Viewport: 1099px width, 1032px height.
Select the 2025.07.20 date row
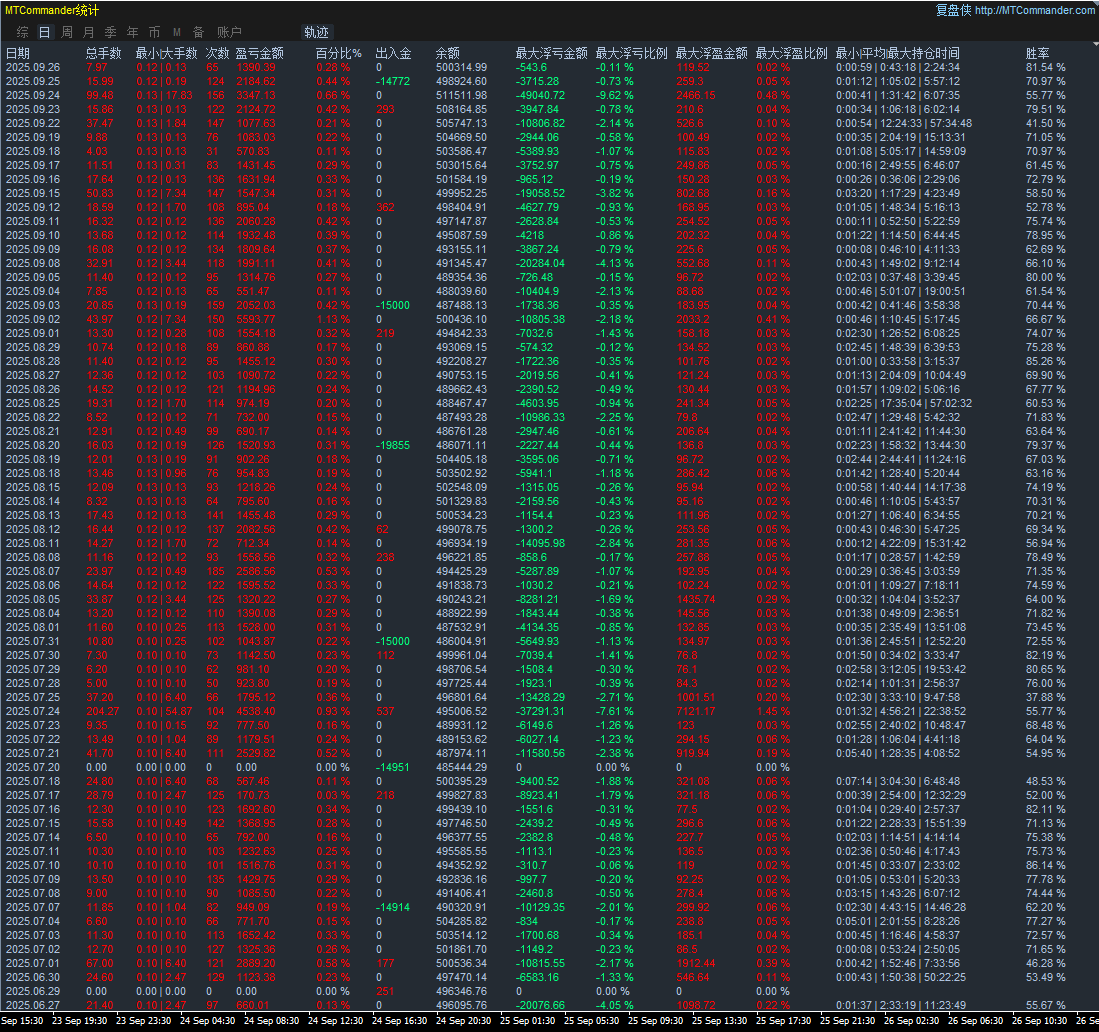click(x=33, y=767)
